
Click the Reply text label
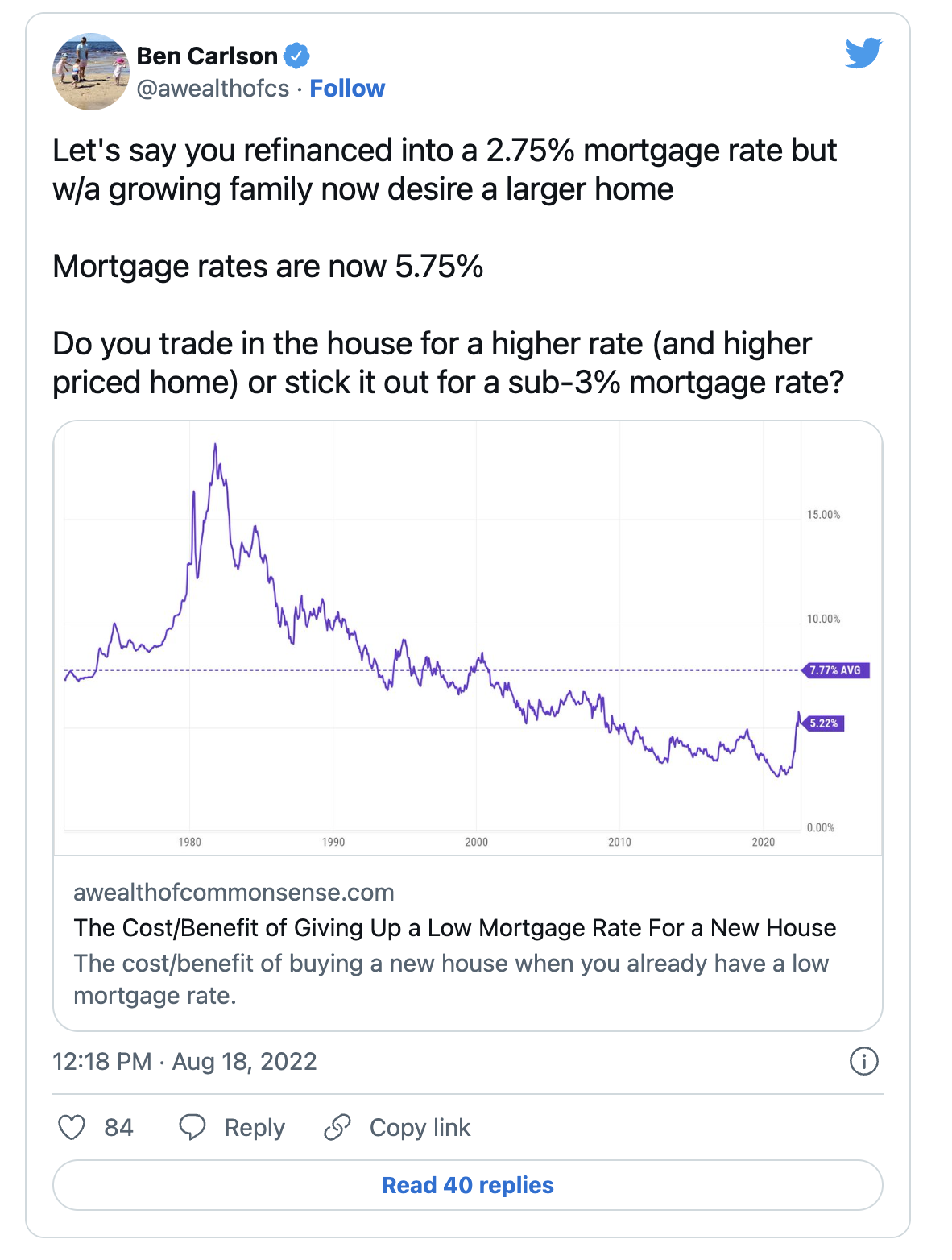[x=255, y=1128]
